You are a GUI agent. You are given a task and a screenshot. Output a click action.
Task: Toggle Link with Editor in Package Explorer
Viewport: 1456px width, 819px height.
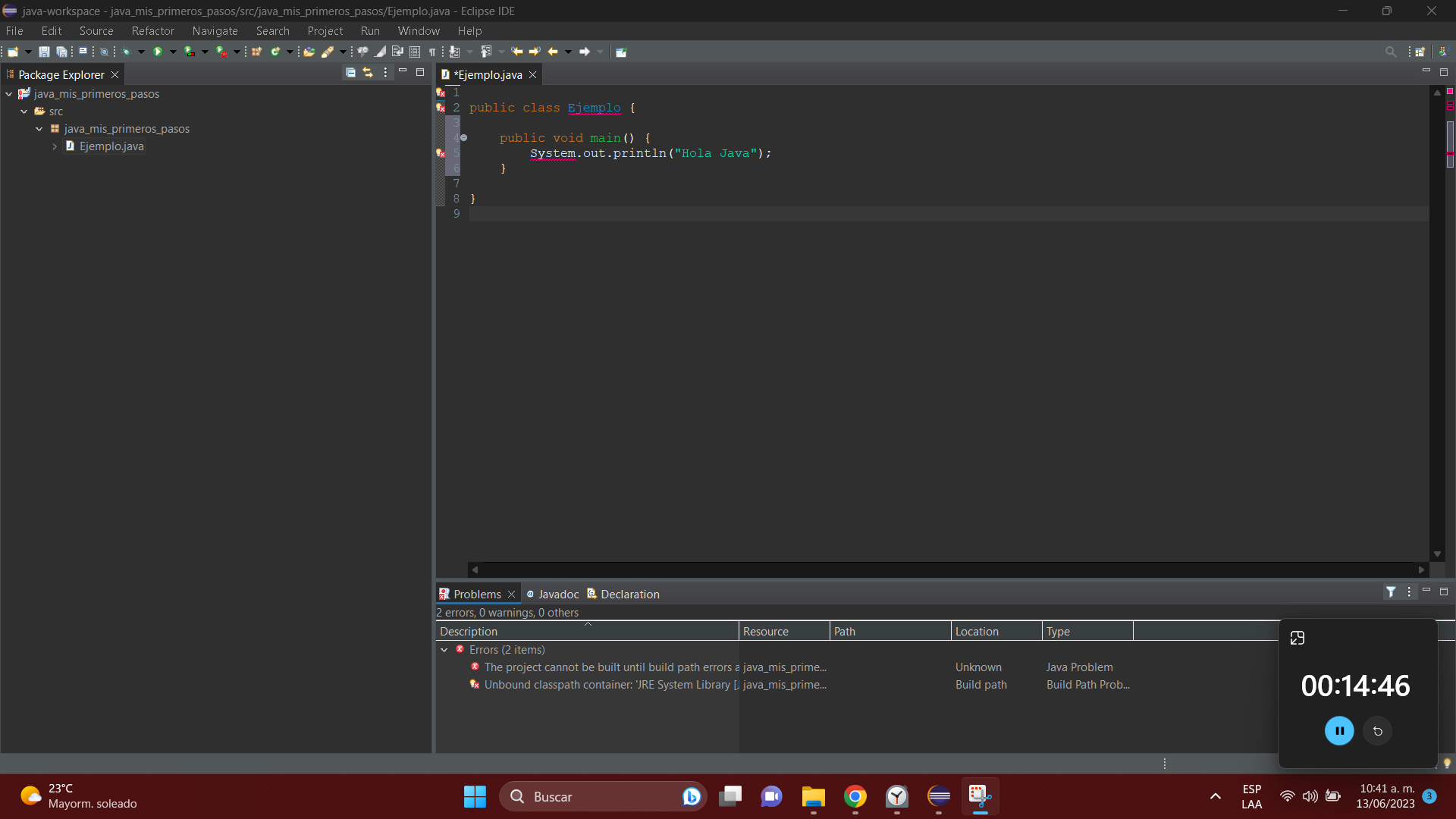tap(368, 72)
